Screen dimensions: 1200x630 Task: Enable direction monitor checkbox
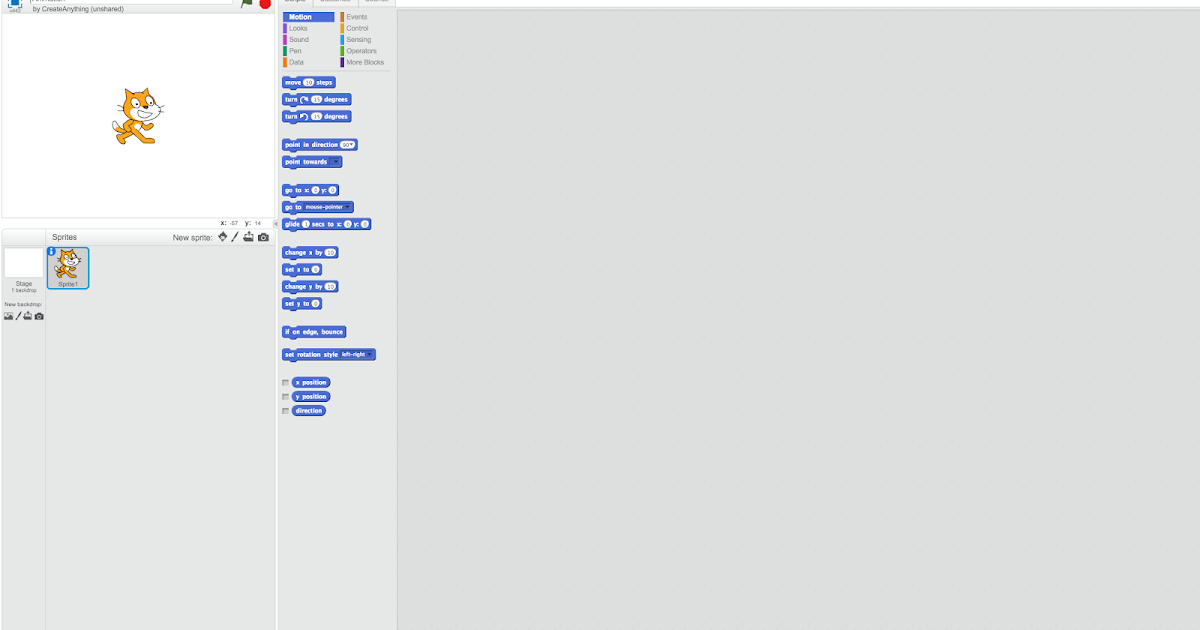[286, 411]
